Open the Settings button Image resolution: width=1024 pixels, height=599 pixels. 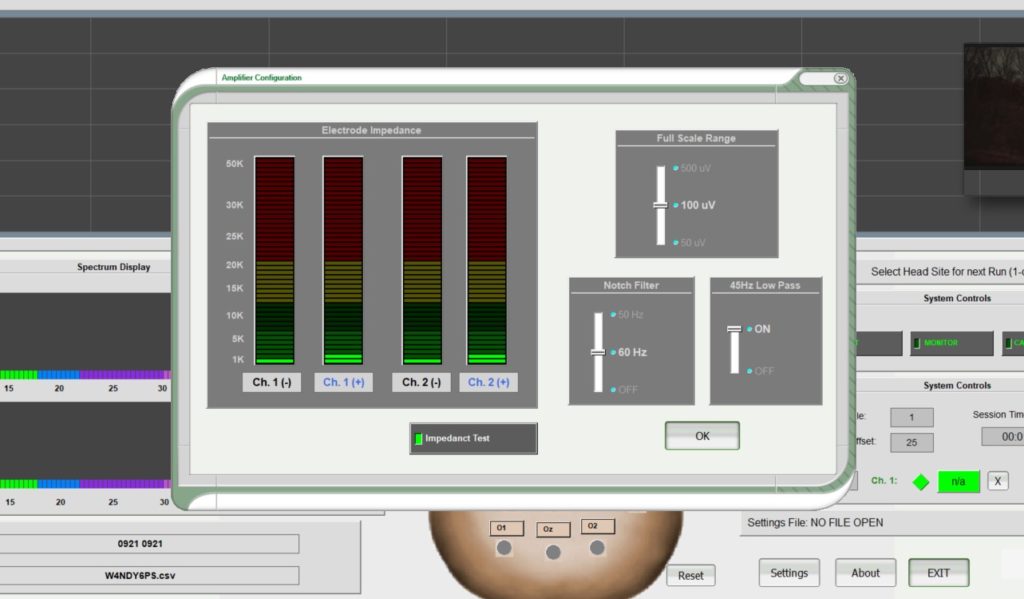pos(788,573)
